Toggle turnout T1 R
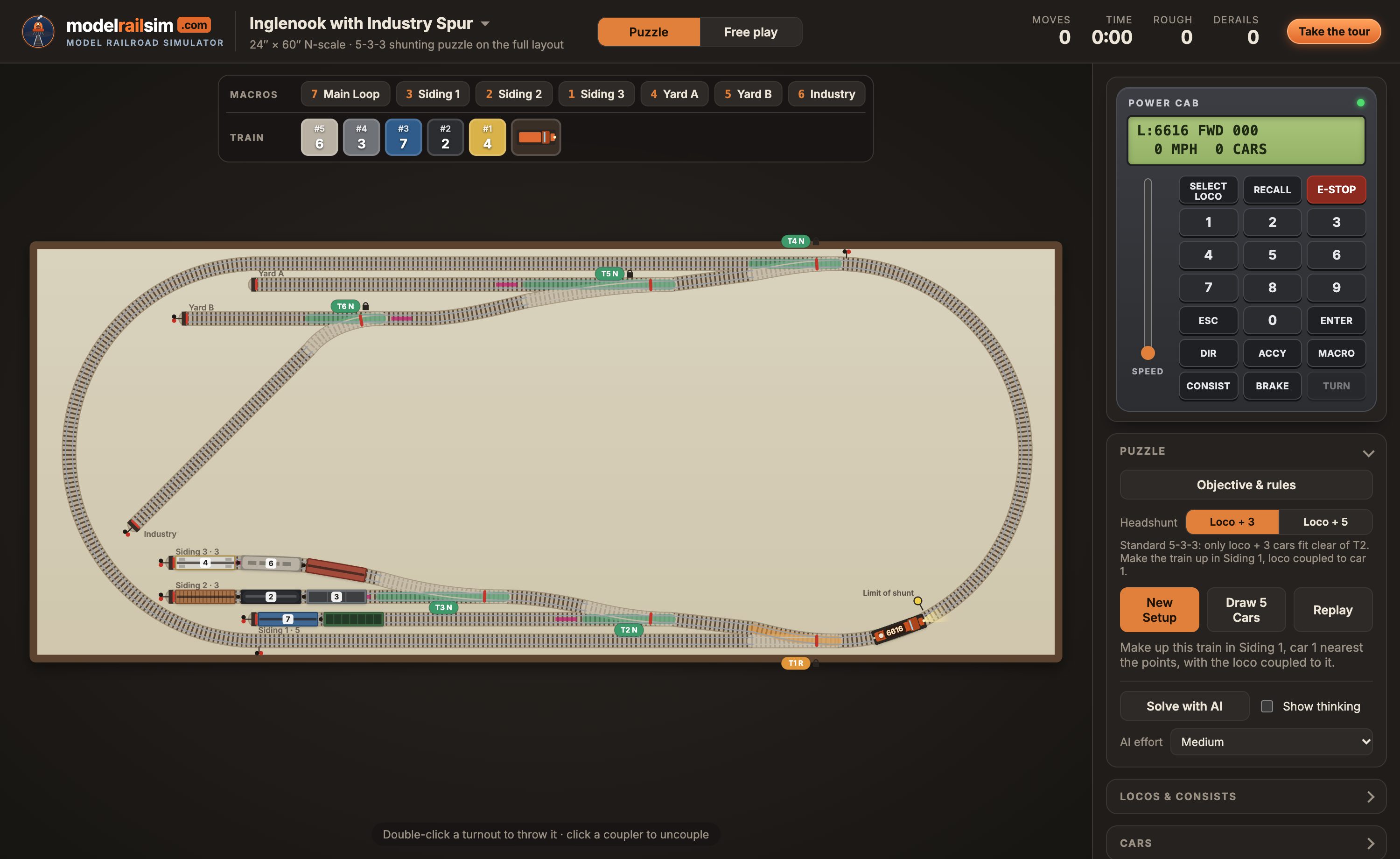The width and height of the screenshot is (1400, 859). coord(796,663)
